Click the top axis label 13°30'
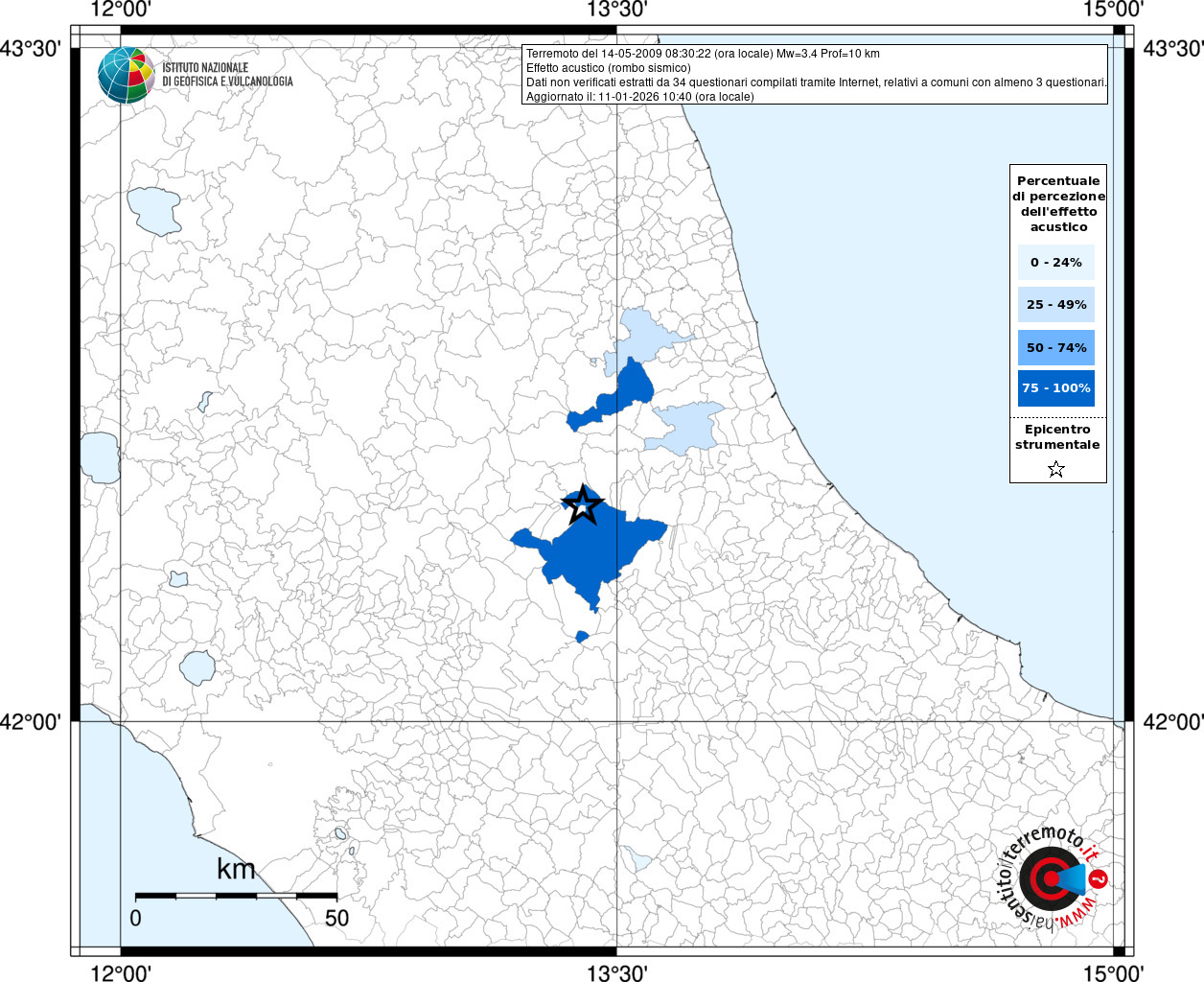The image size is (1204, 982). pyautogui.click(x=616, y=10)
